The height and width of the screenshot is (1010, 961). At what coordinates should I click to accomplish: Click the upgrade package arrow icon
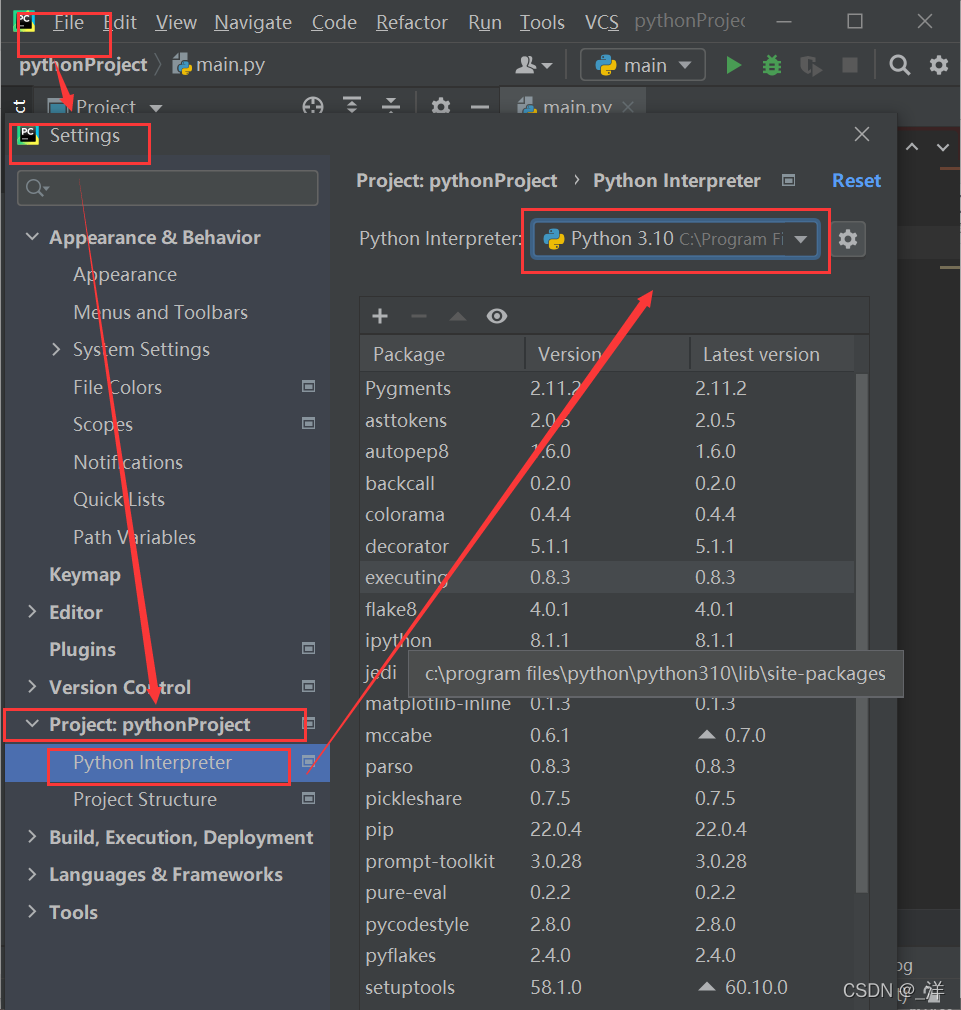[x=457, y=316]
